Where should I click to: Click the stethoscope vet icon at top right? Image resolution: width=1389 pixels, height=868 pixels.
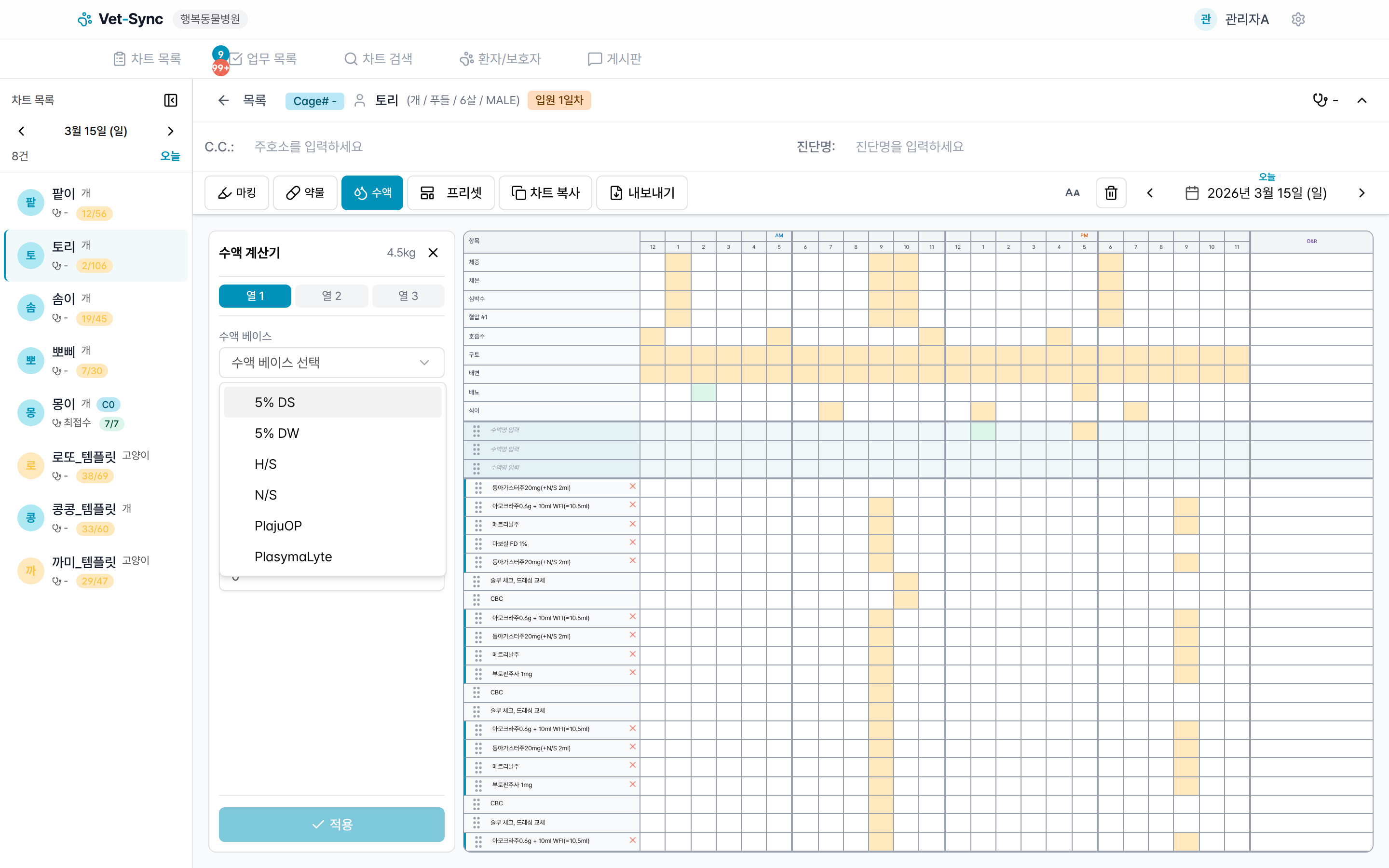tap(1320, 100)
